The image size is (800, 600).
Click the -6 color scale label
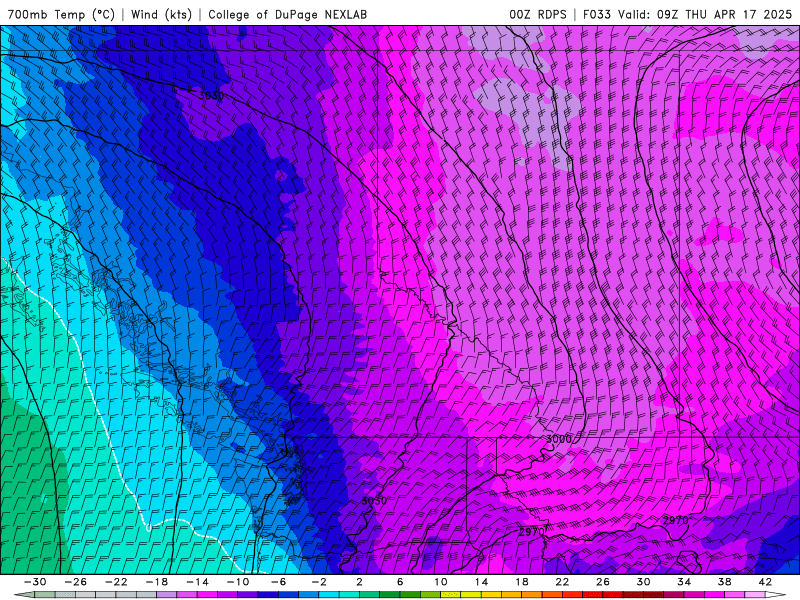click(x=278, y=582)
